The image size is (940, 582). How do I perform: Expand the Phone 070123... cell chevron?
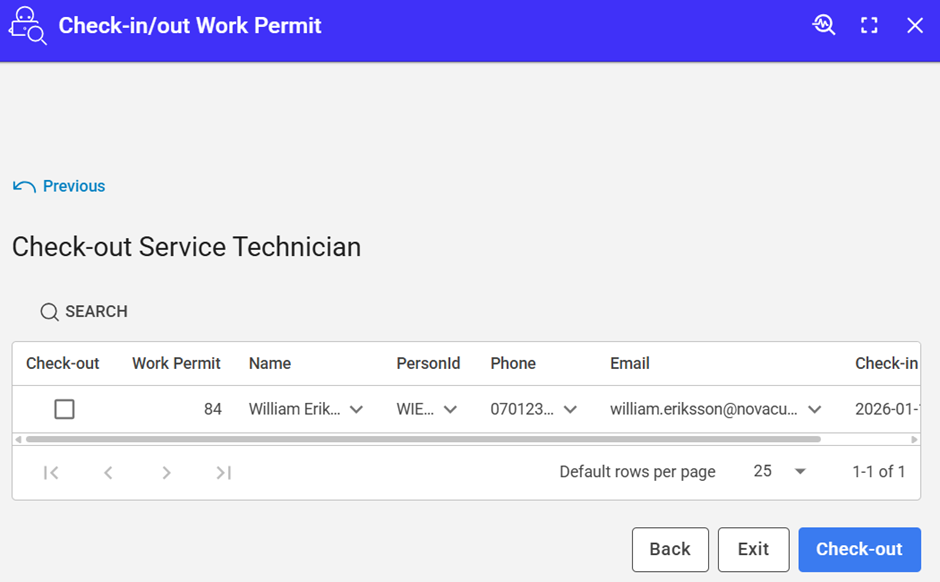click(x=570, y=409)
